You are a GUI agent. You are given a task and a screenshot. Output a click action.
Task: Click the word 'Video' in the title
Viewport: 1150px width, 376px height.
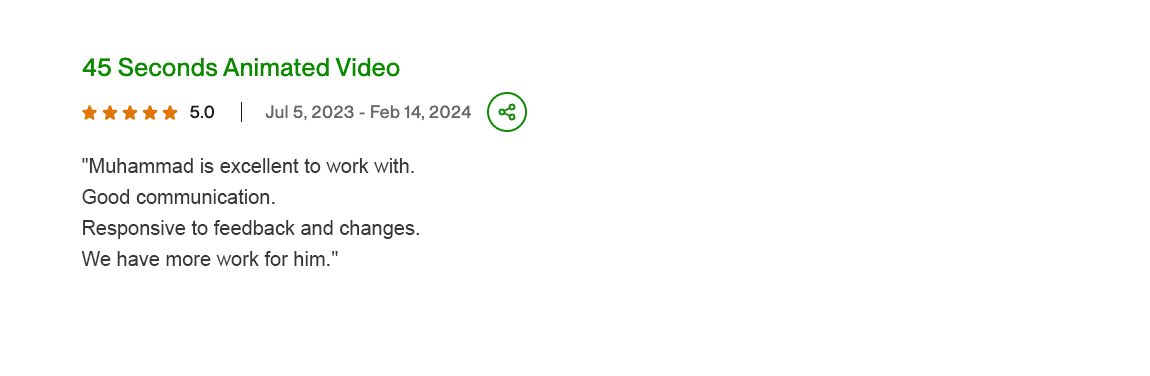click(367, 67)
